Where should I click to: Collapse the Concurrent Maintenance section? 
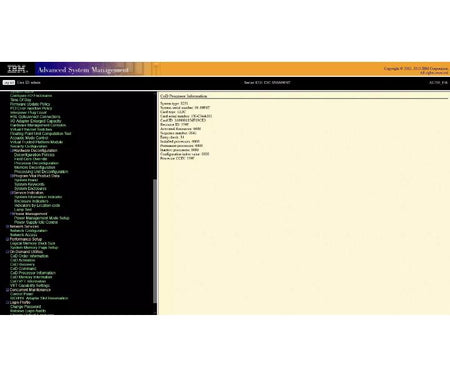[8, 290]
